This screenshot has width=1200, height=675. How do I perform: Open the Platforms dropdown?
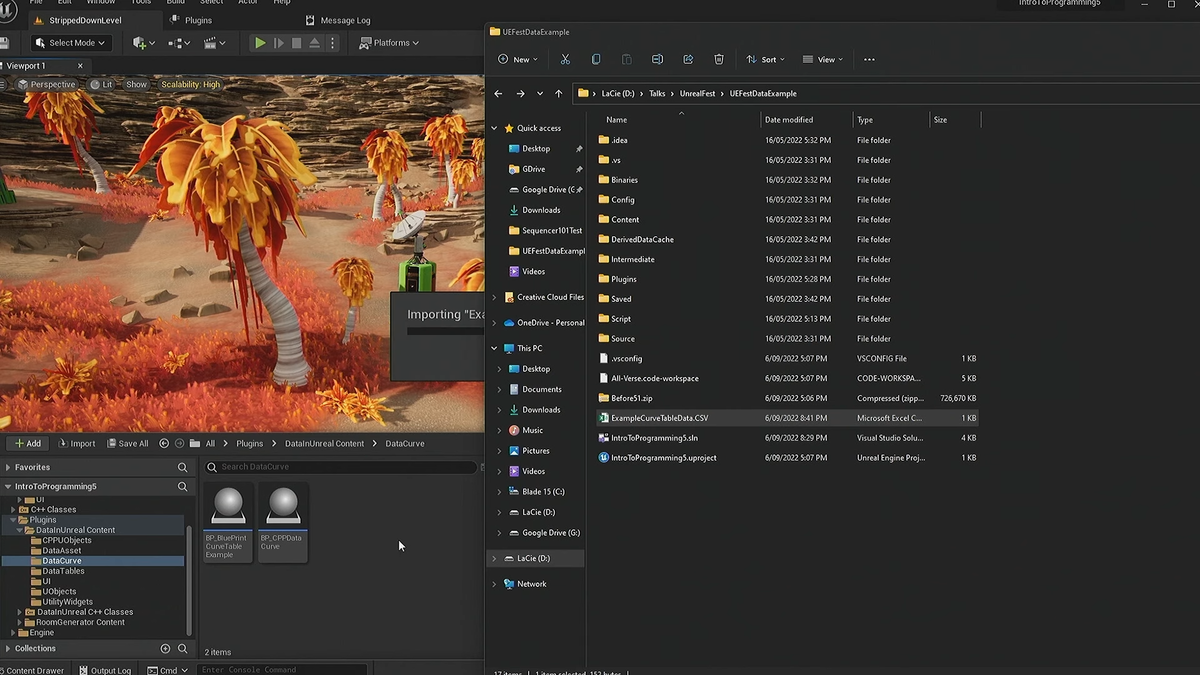point(390,43)
